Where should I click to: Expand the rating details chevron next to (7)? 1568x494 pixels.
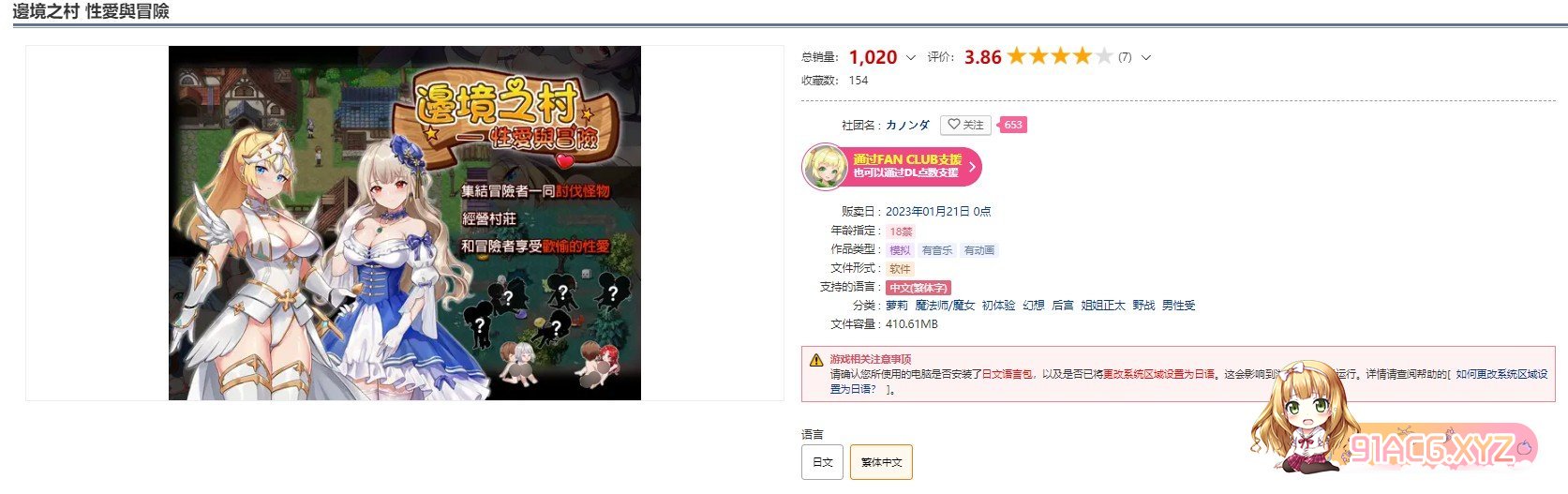(x=1145, y=57)
